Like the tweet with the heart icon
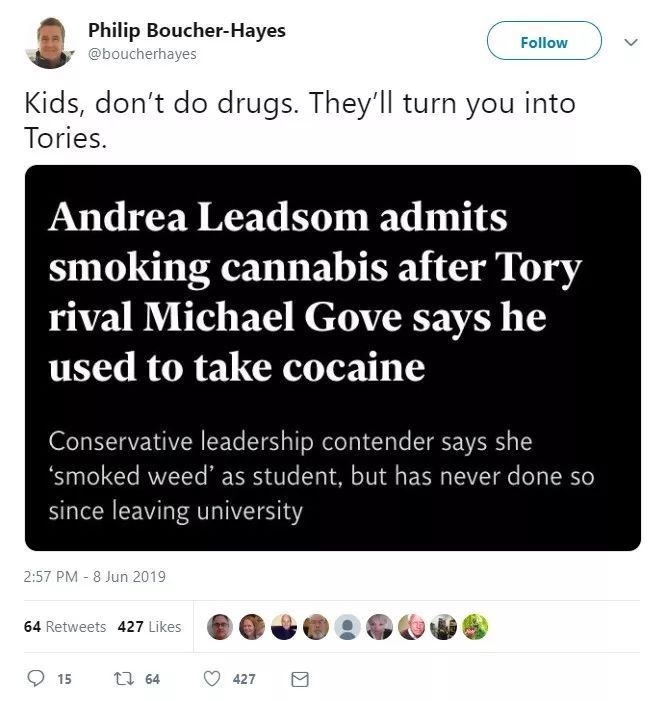 point(211,679)
